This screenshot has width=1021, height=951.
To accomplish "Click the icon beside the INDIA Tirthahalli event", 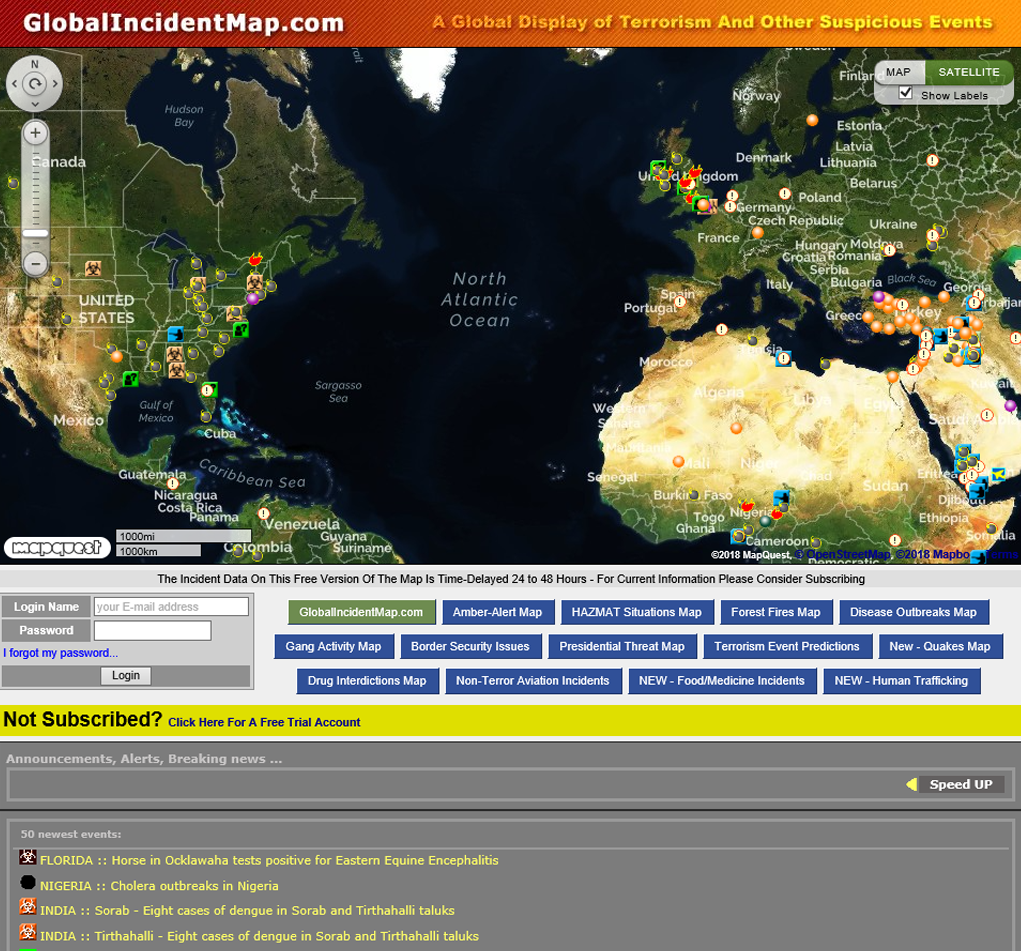I will click(x=27, y=932).
